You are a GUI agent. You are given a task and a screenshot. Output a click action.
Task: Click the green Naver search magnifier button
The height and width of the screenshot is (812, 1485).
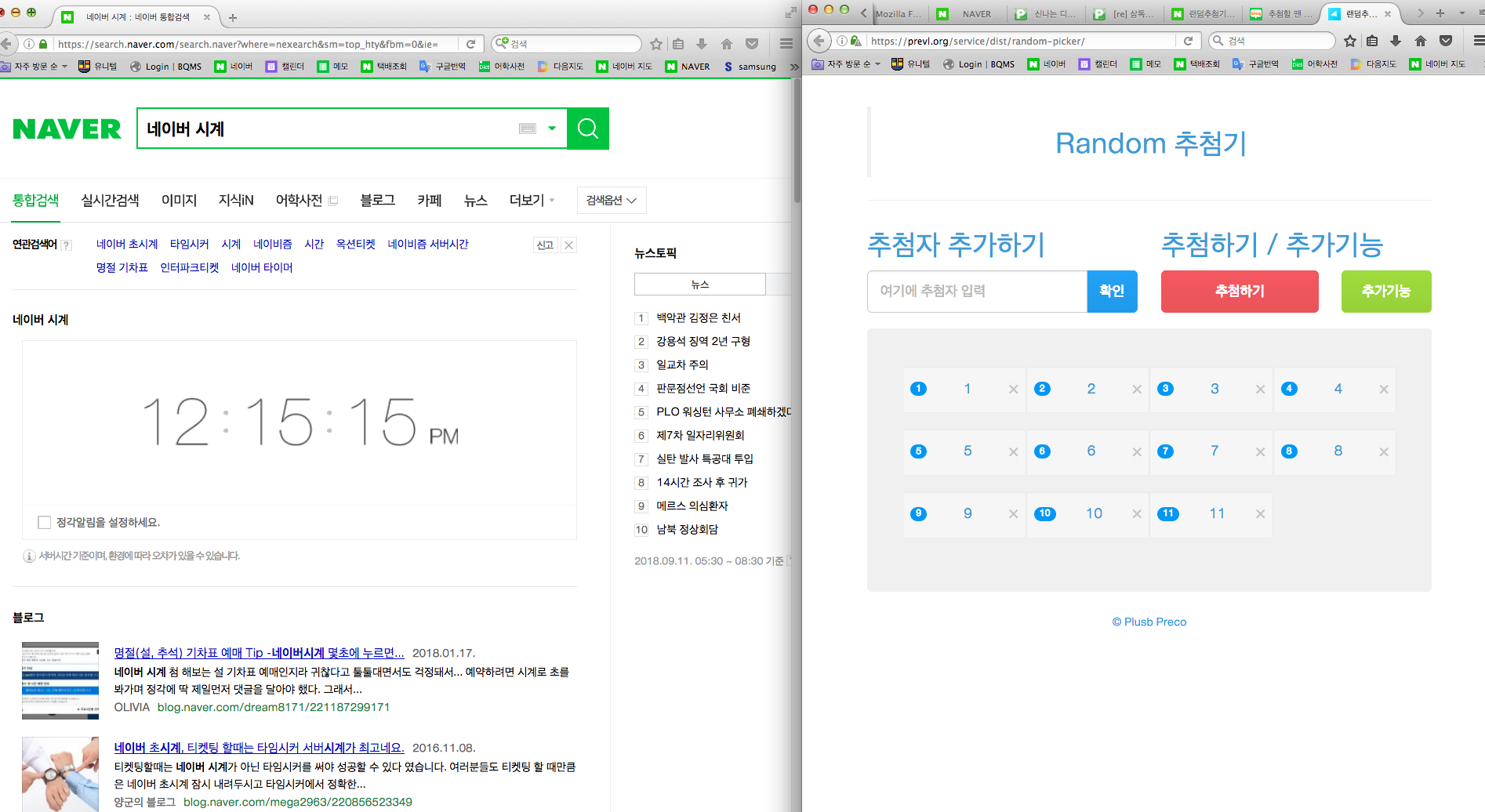588,129
